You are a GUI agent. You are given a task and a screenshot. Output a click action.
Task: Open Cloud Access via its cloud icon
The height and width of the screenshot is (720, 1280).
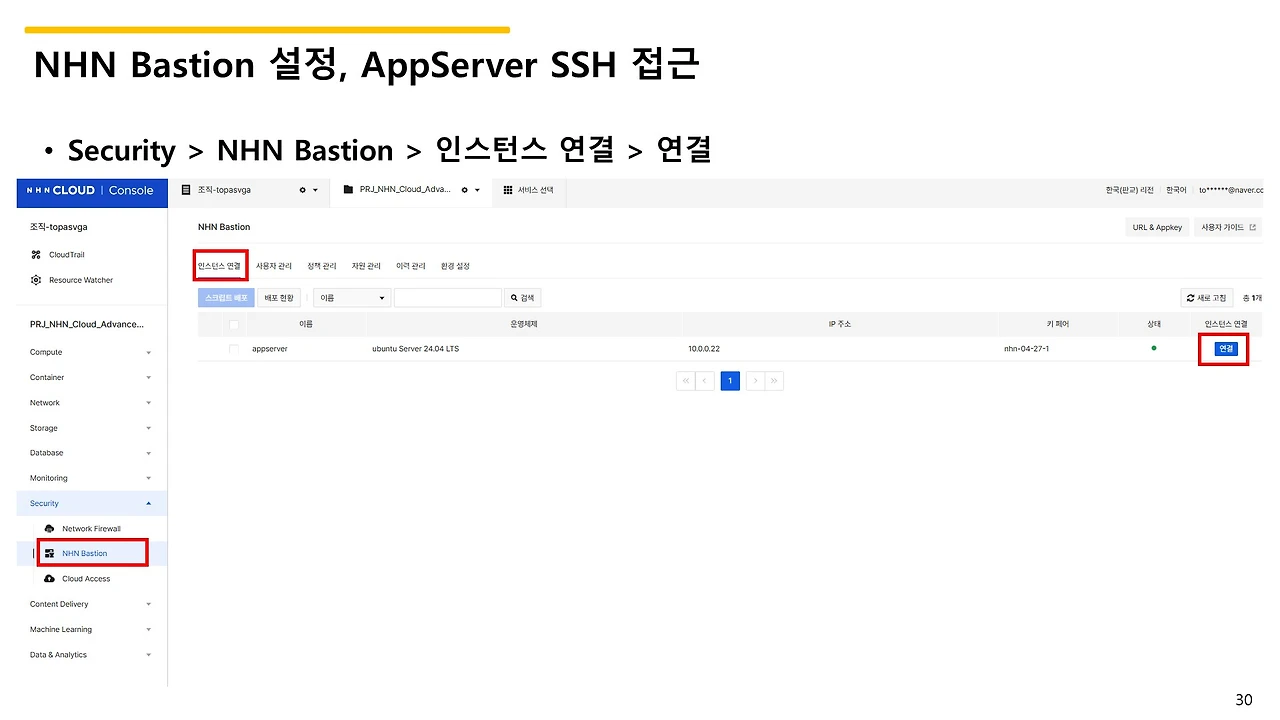click(x=50, y=579)
